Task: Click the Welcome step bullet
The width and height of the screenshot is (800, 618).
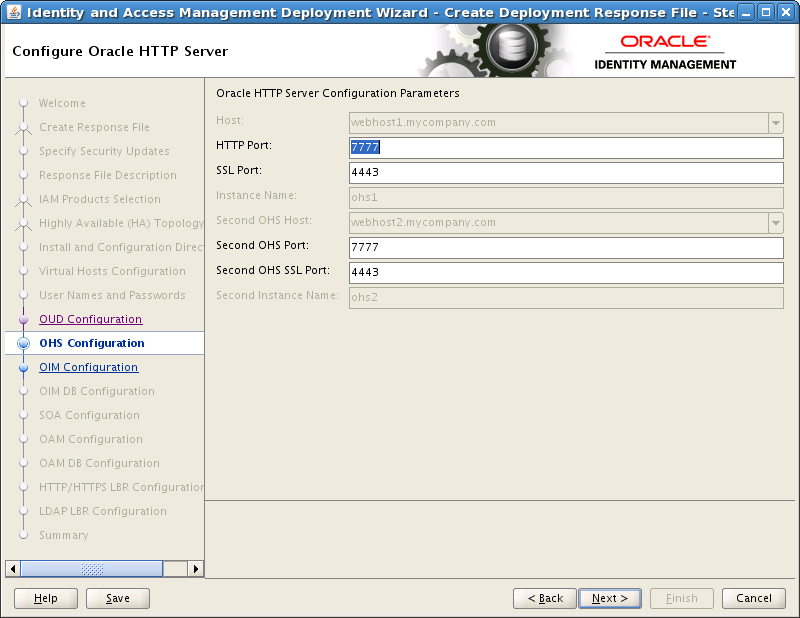Action: coord(23,103)
